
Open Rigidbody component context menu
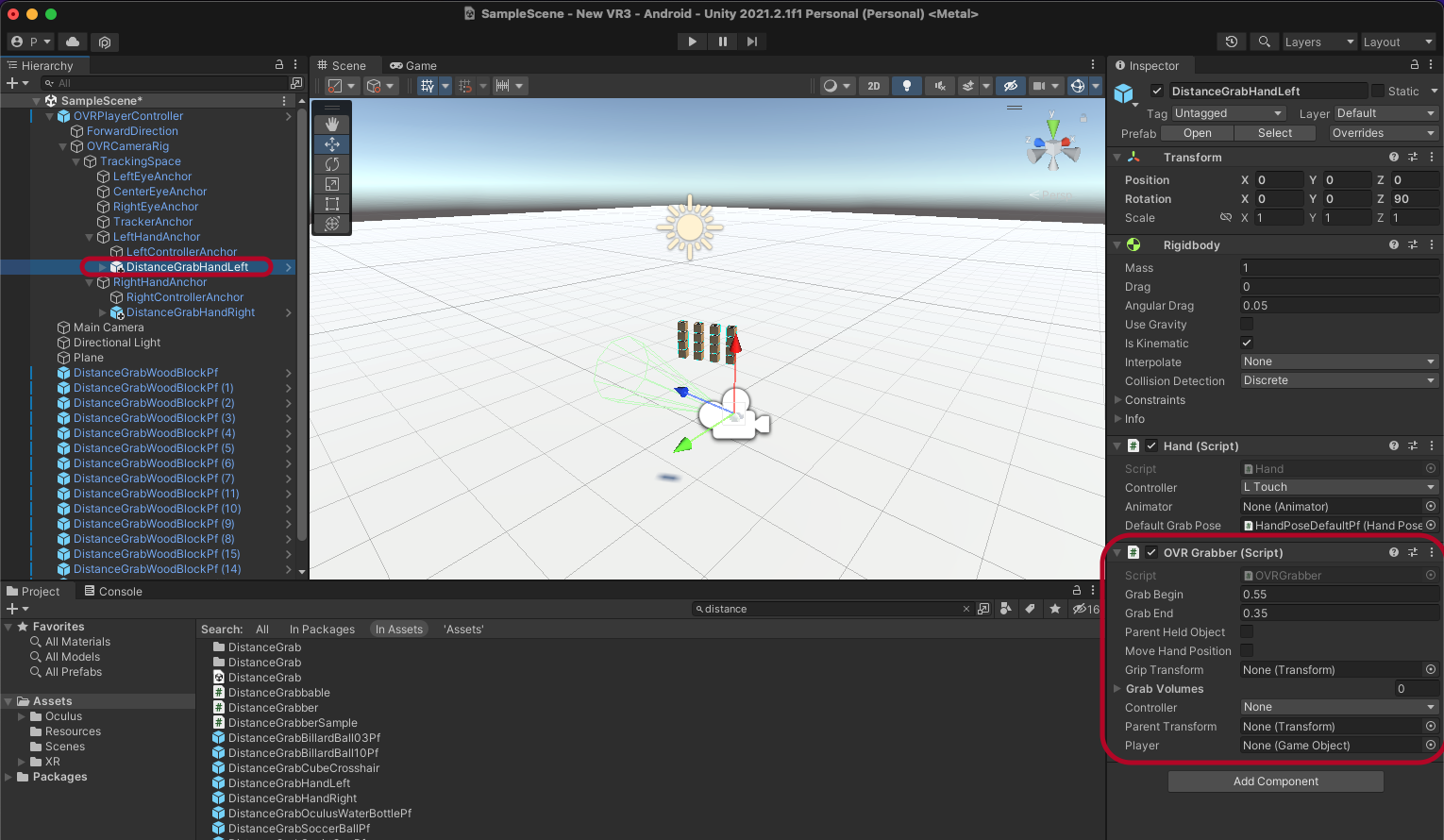pos(1432,244)
